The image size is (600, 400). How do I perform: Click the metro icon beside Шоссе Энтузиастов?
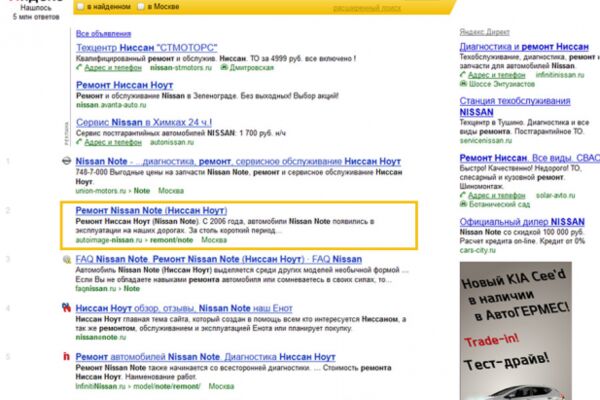click(x=463, y=84)
